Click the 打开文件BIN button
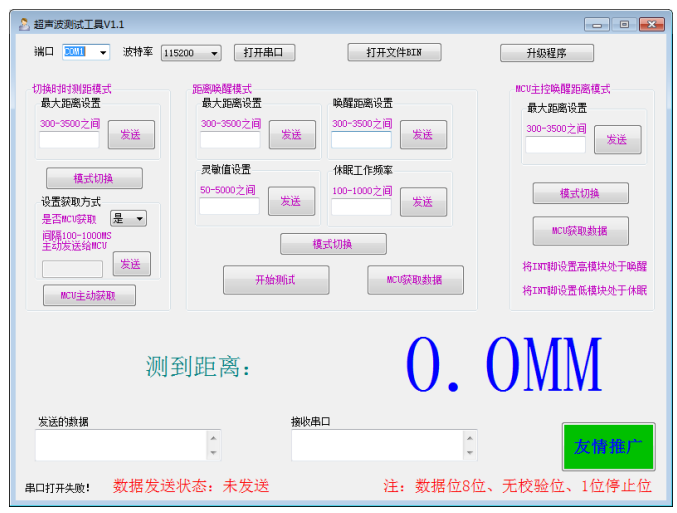The image size is (677, 513). 394,53
